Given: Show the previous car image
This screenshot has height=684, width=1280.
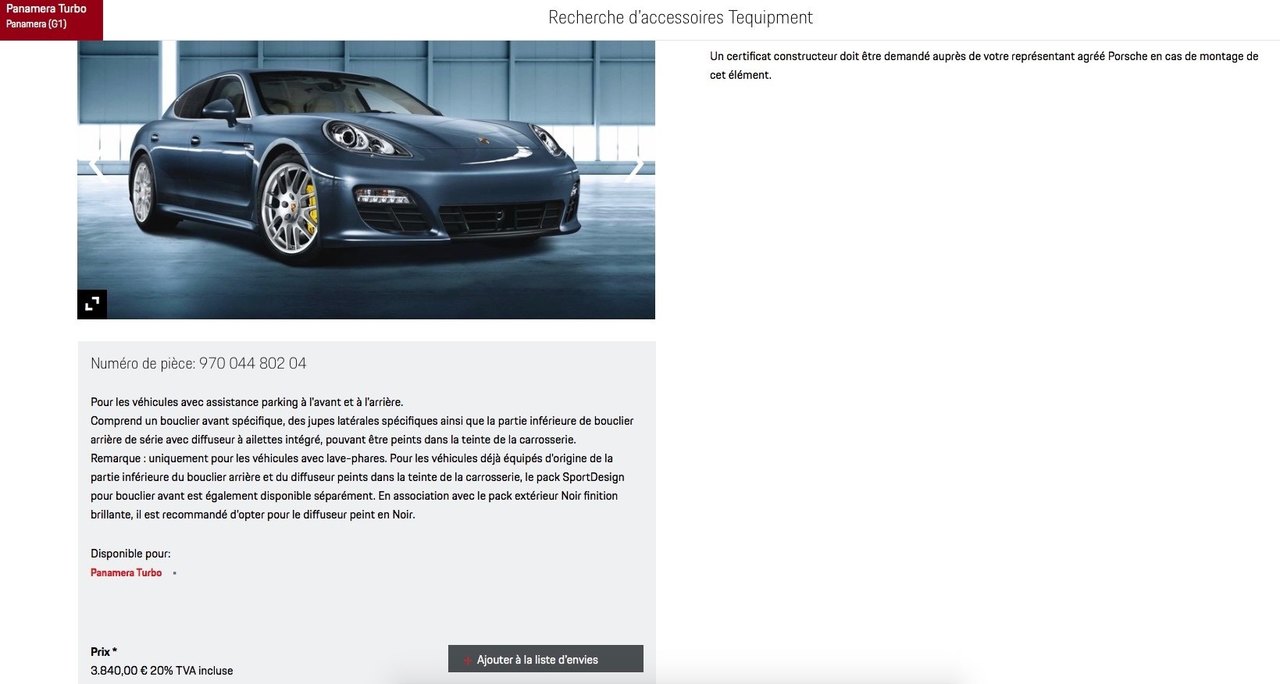Looking at the screenshot, I should (x=96, y=167).
